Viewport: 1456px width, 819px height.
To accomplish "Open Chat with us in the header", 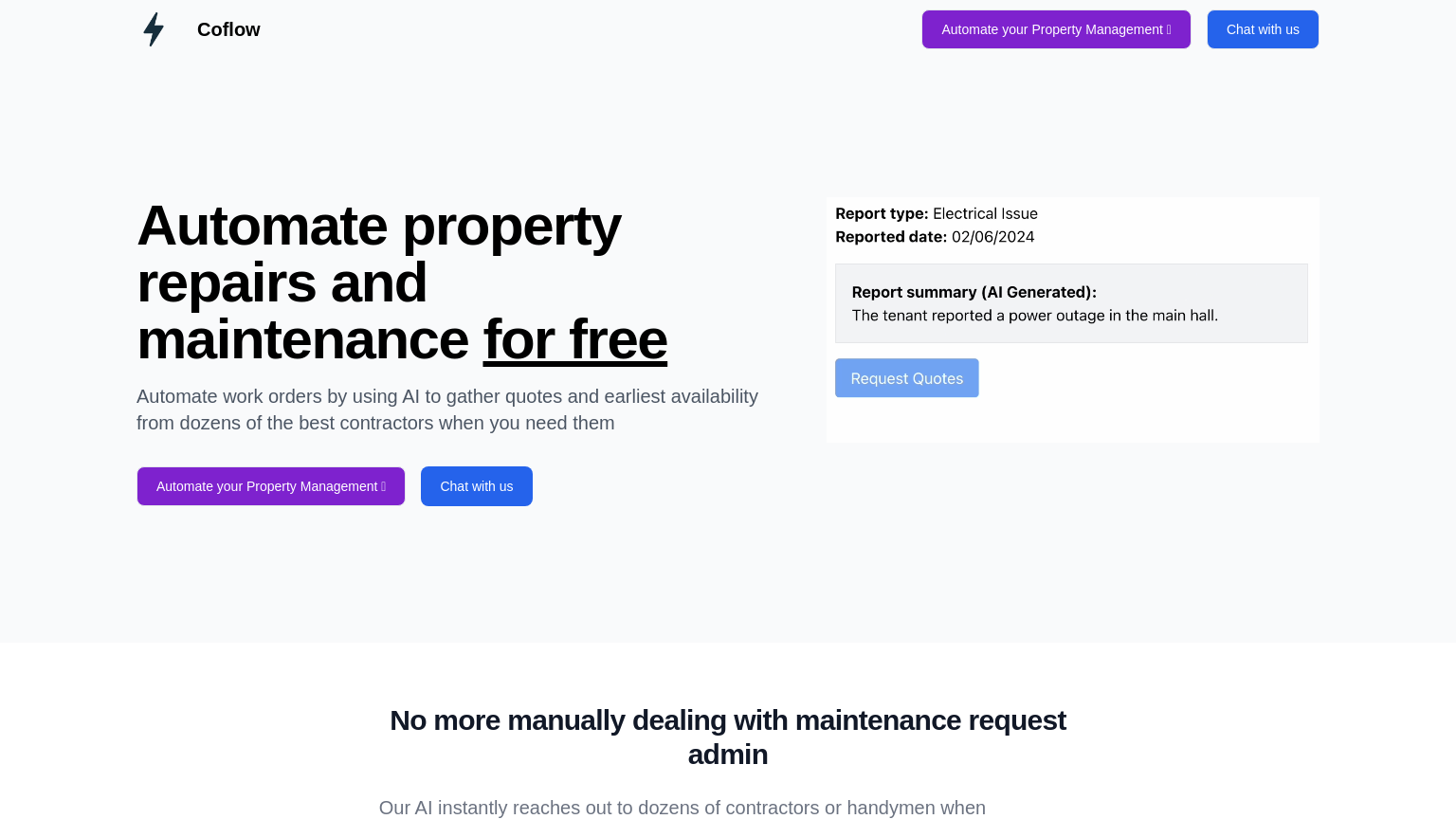I will (1262, 29).
